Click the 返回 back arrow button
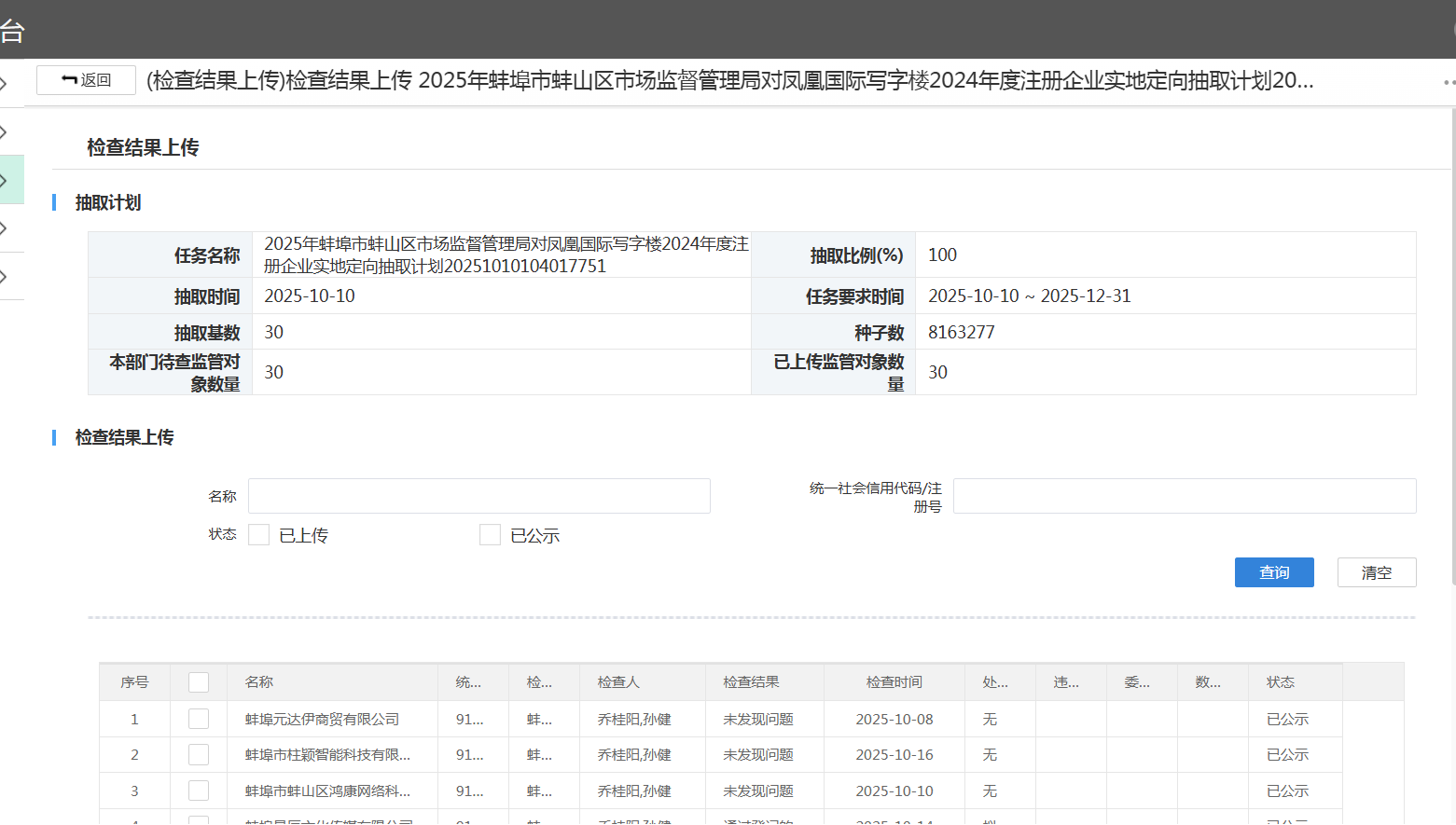The width and height of the screenshot is (1456, 825). (86, 80)
